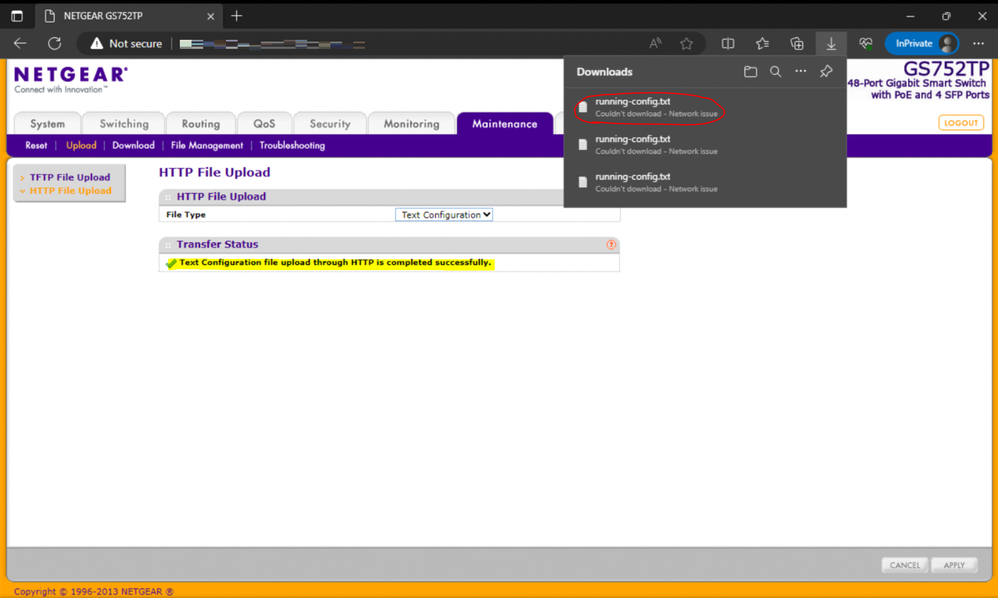998x598 pixels.
Task: Click the browser back arrow
Action: coord(20,43)
